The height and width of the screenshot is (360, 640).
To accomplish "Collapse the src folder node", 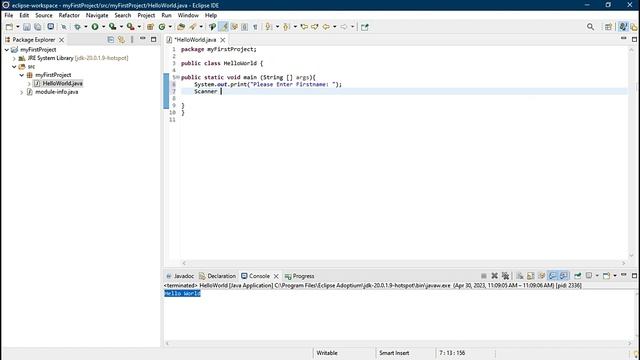I will point(14,67).
